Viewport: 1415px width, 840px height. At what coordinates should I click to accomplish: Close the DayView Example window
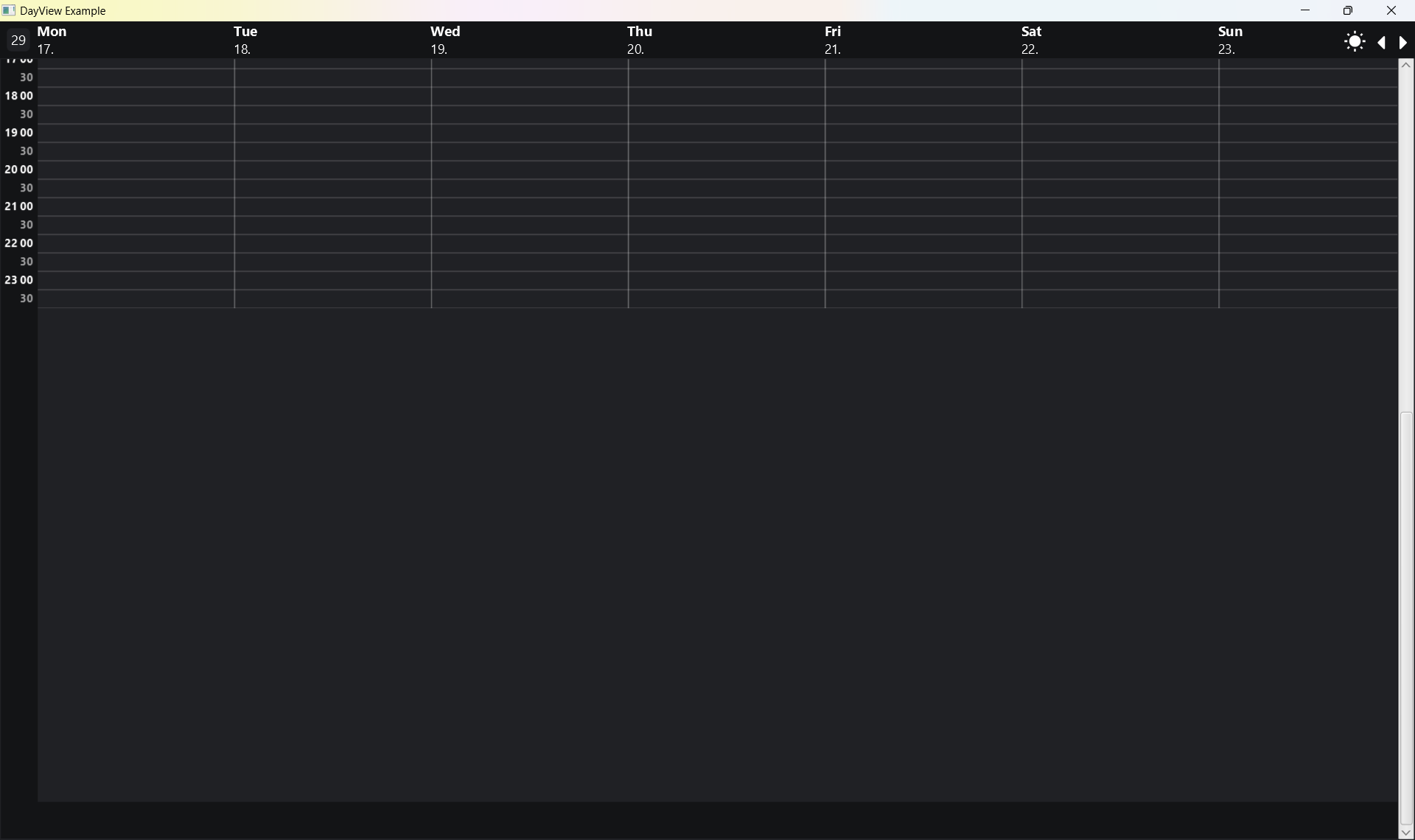pos(1391,10)
